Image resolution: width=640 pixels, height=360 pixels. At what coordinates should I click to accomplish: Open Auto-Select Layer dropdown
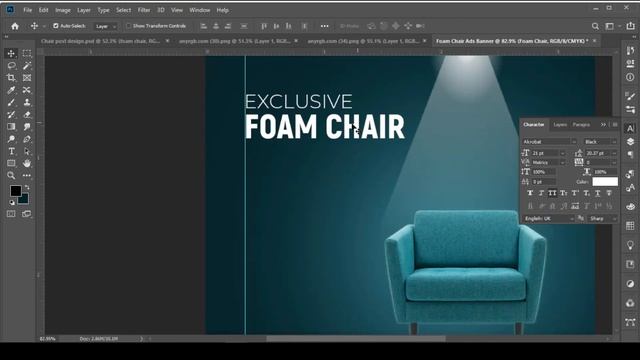(105, 26)
